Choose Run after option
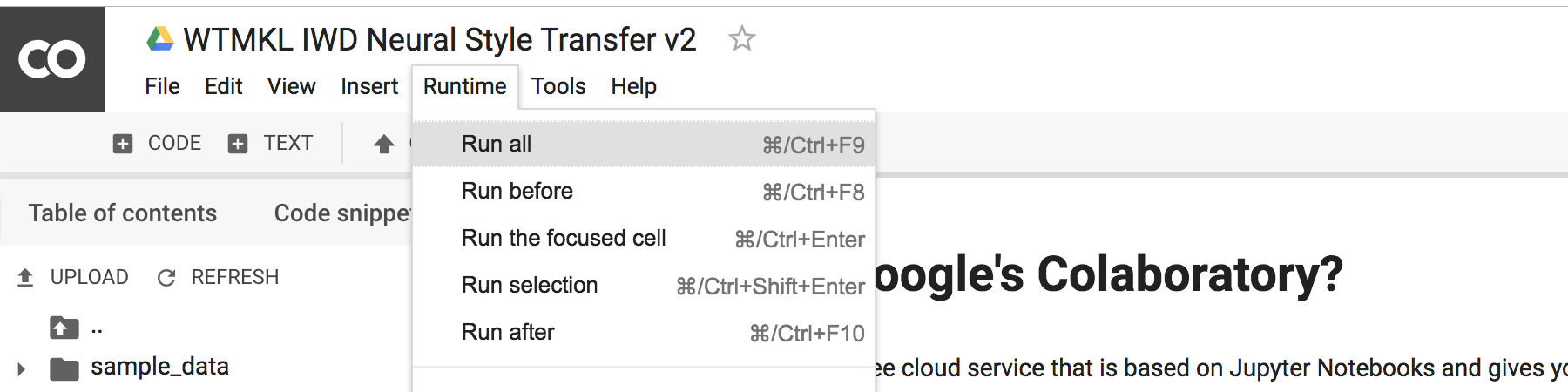 508,332
